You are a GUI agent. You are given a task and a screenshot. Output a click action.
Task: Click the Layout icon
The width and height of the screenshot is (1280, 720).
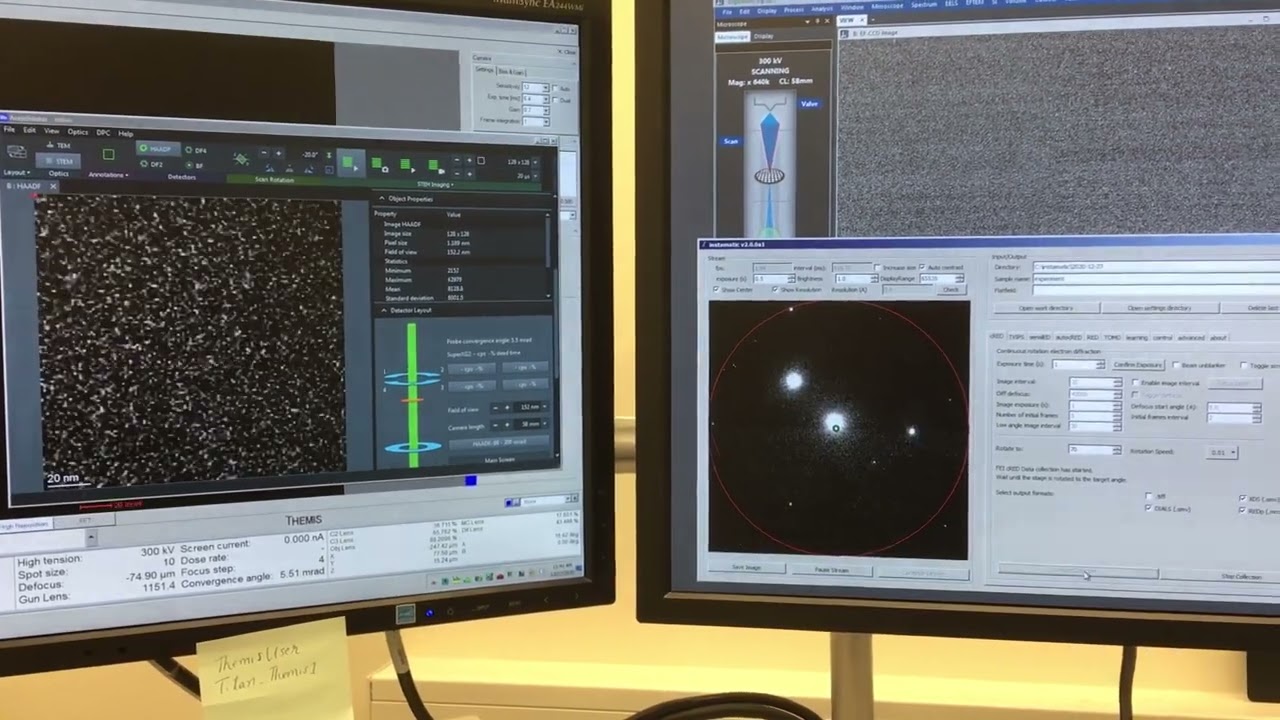17,151
